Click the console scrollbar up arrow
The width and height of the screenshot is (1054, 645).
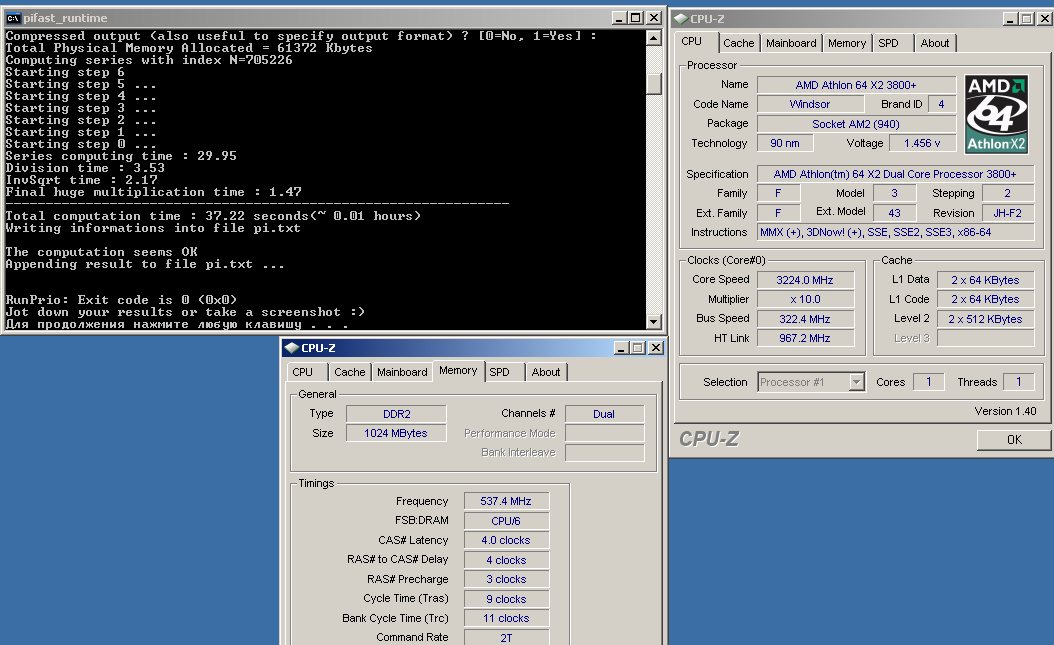pos(653,38)
